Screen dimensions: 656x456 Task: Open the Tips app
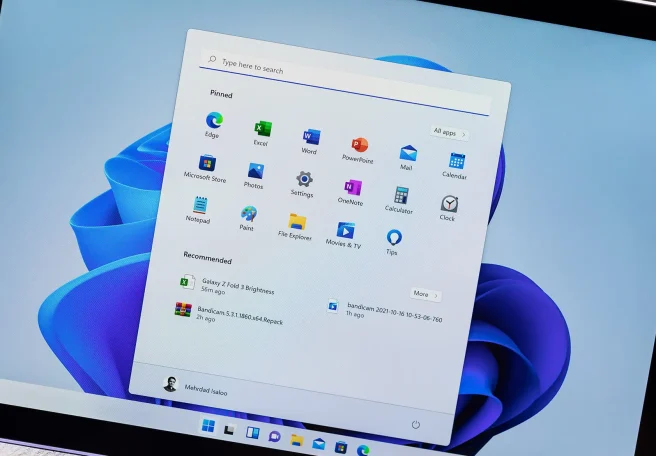click(x=393, y=242)
